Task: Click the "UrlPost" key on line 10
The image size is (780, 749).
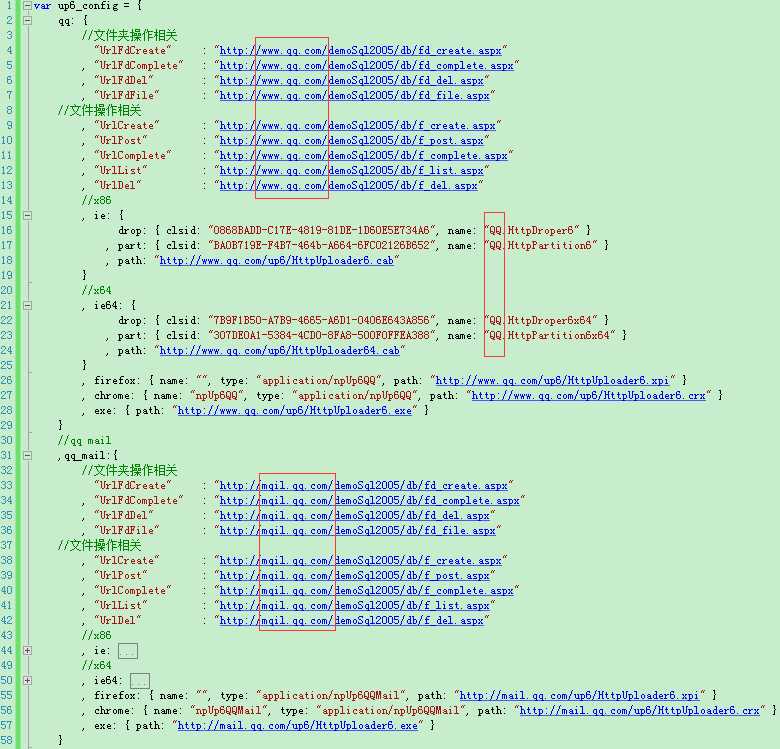Action: tap(121, 140)
